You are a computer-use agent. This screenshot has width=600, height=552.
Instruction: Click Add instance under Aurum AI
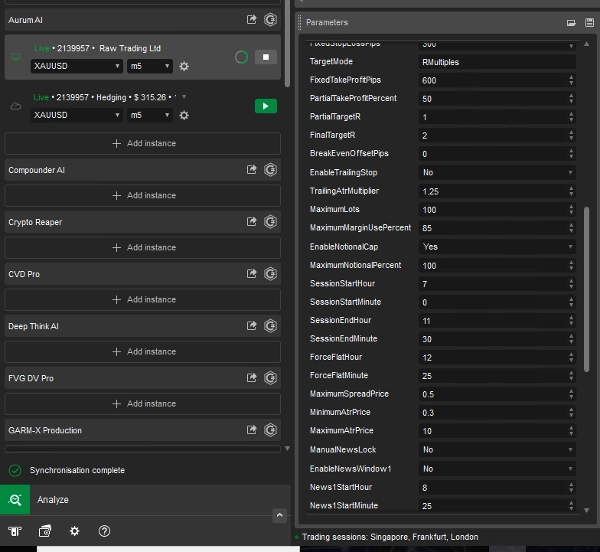(x=143, y=143)
